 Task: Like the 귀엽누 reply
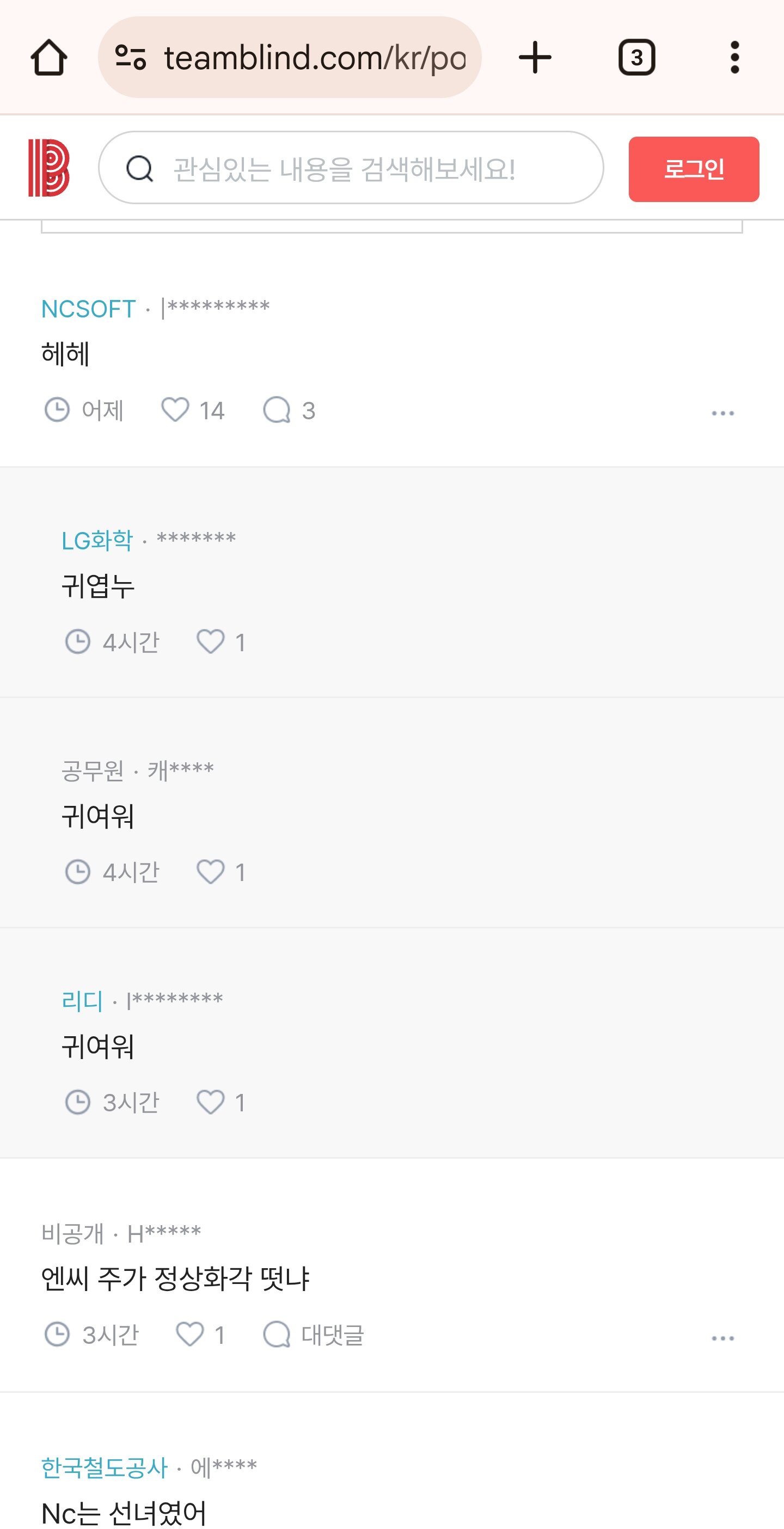pyautogui.click(x=211, y=641)
